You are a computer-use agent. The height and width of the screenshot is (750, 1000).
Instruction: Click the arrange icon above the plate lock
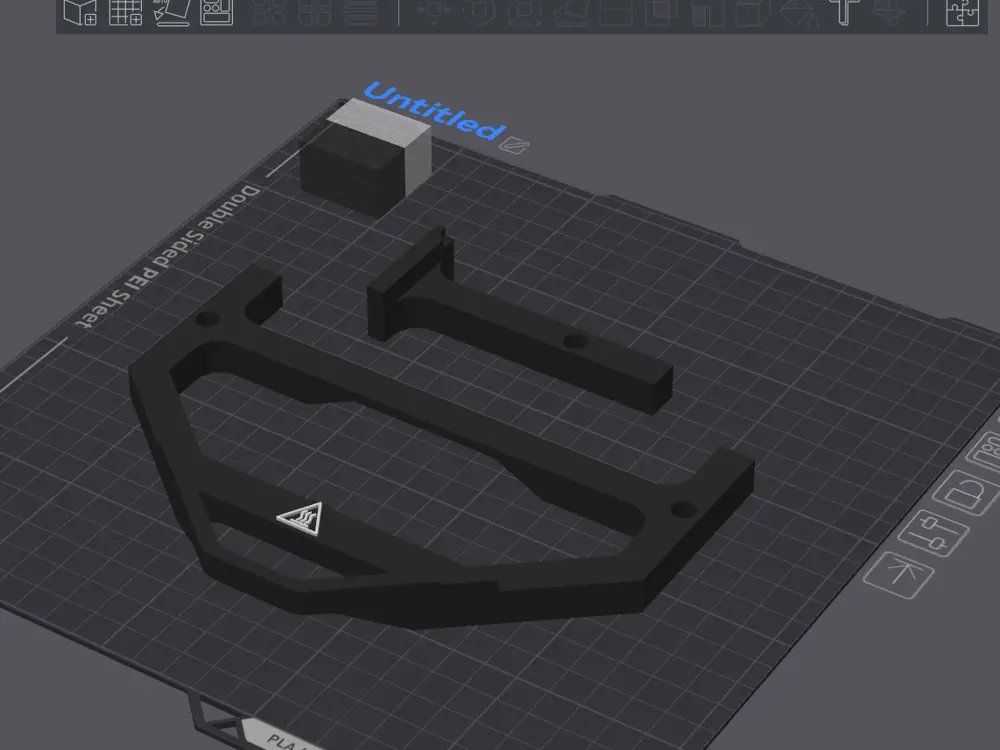click(986, 452)
